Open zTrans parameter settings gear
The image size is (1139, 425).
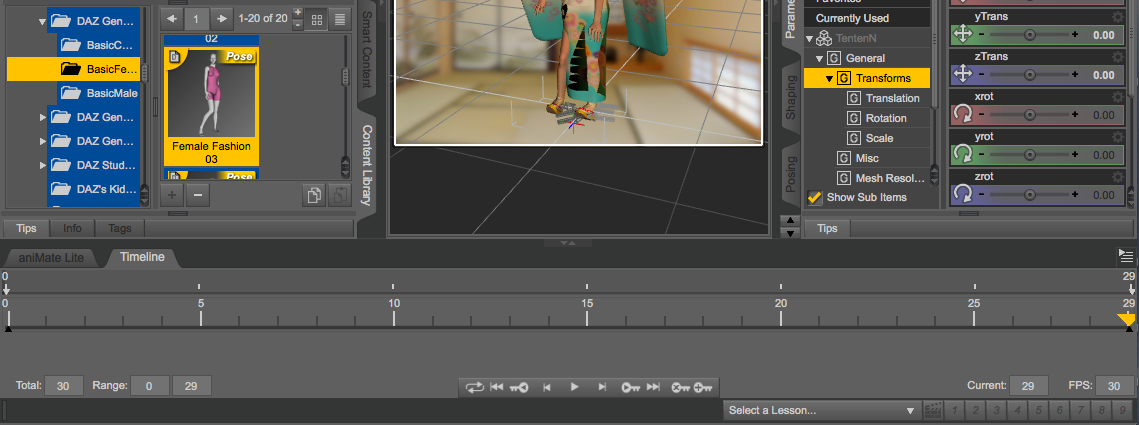1117,57
